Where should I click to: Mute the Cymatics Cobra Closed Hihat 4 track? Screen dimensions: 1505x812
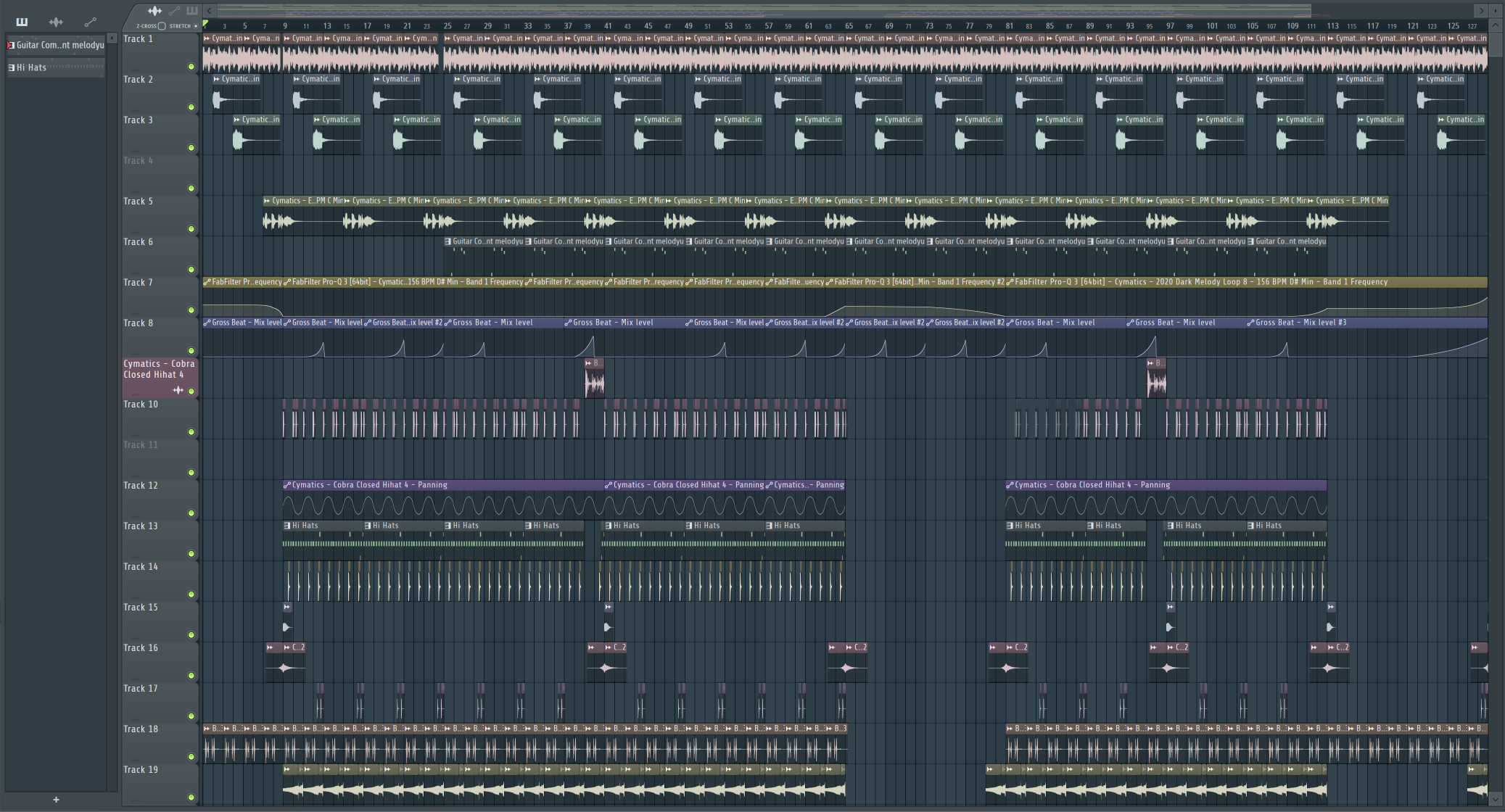tap(191, 391)
